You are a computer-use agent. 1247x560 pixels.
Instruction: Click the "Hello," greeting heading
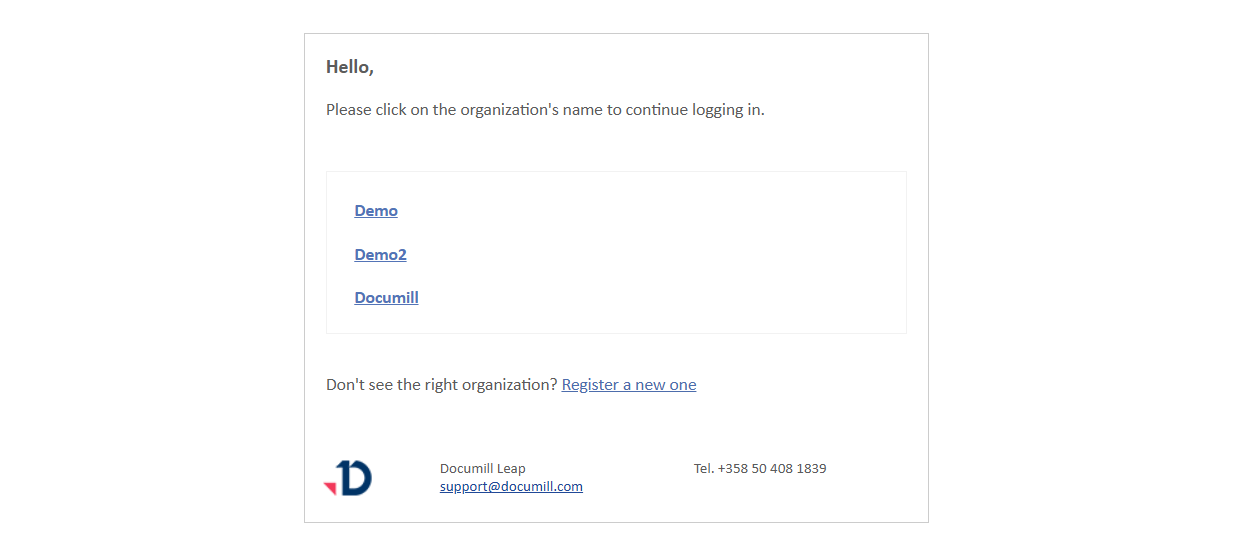pyautogui.click(x=349, y=68)
